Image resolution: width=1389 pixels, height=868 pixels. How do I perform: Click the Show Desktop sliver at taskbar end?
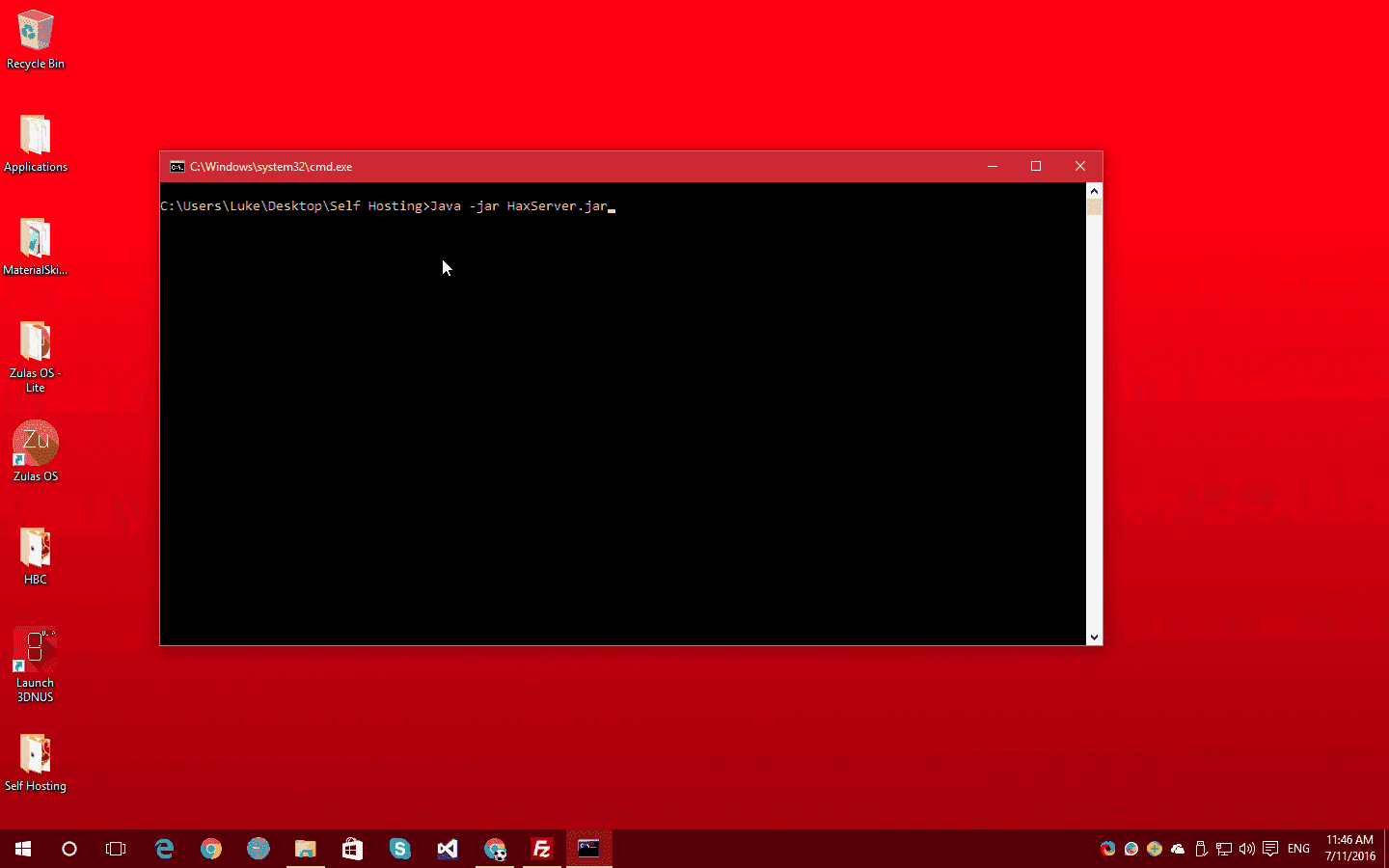(1386, 849)
